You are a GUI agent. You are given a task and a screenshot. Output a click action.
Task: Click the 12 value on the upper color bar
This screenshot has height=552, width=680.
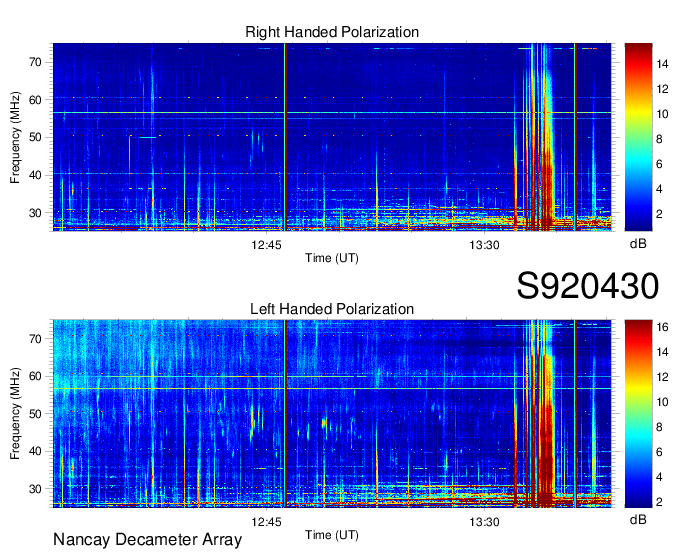pyautogui.click(x=662, y=89)
